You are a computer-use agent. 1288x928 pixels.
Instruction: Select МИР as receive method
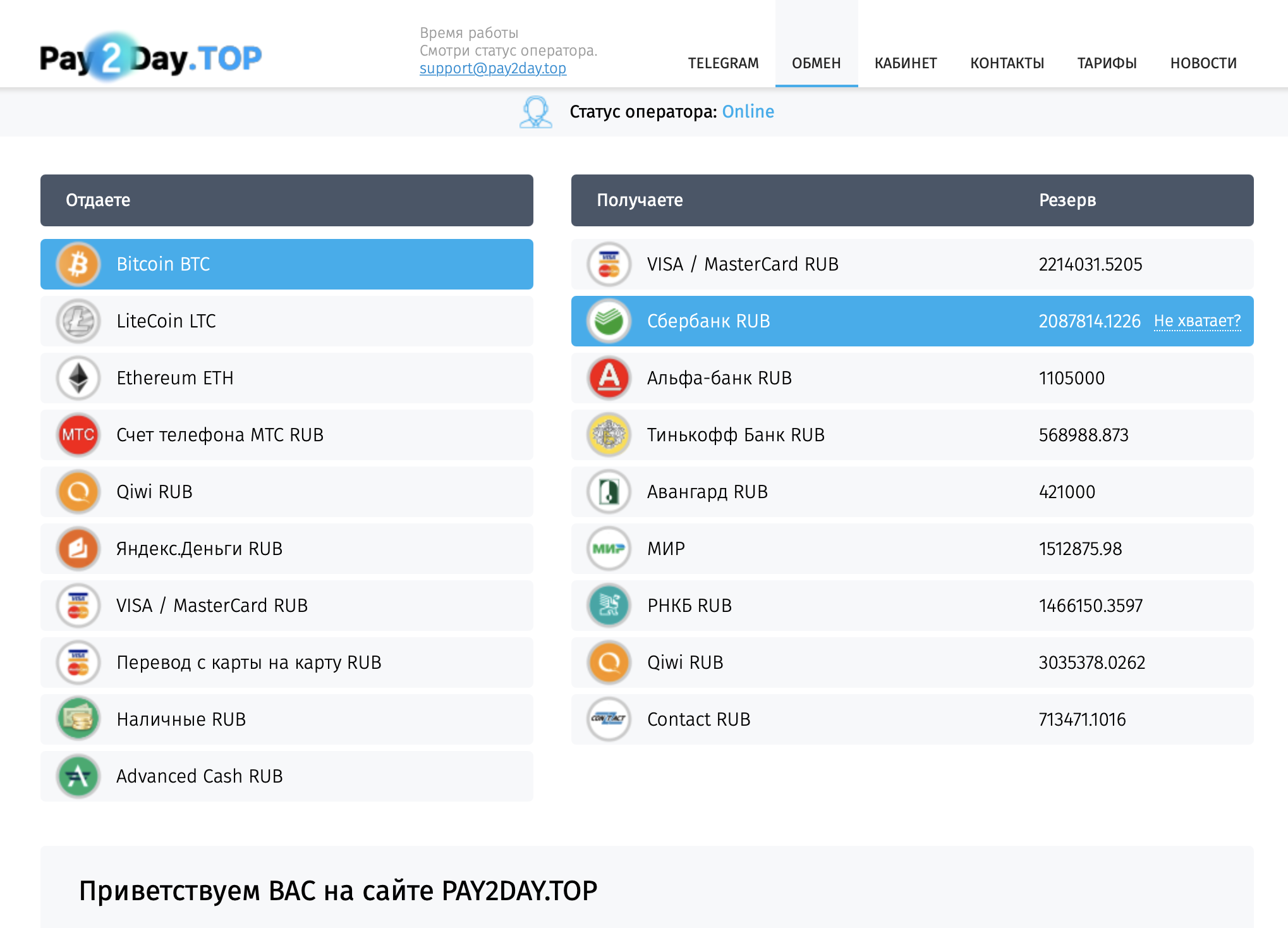tap(913, 549)
